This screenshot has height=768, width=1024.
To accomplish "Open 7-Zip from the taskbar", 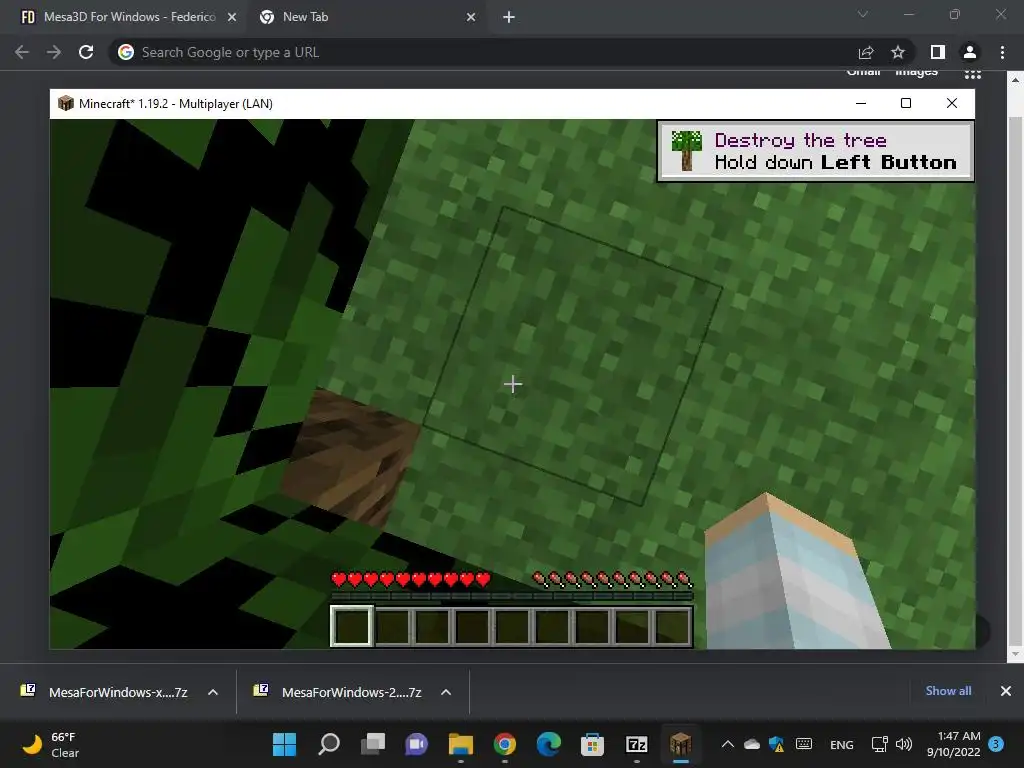I will 637,744.
